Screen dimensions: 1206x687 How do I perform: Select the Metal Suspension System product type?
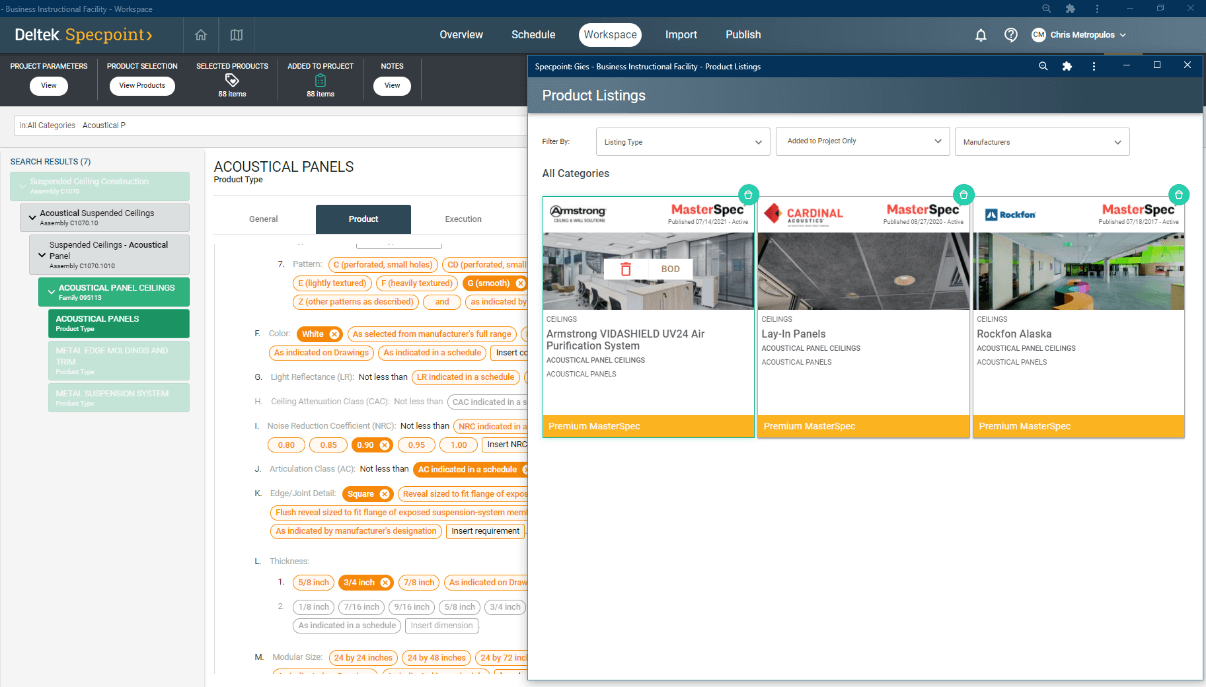point(118,397)
